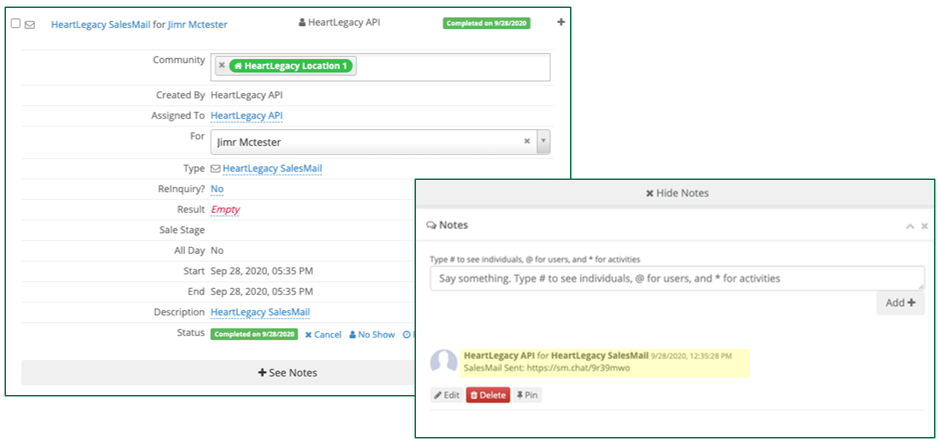Collapse notes with Hide Notes bar

point(677,193)
